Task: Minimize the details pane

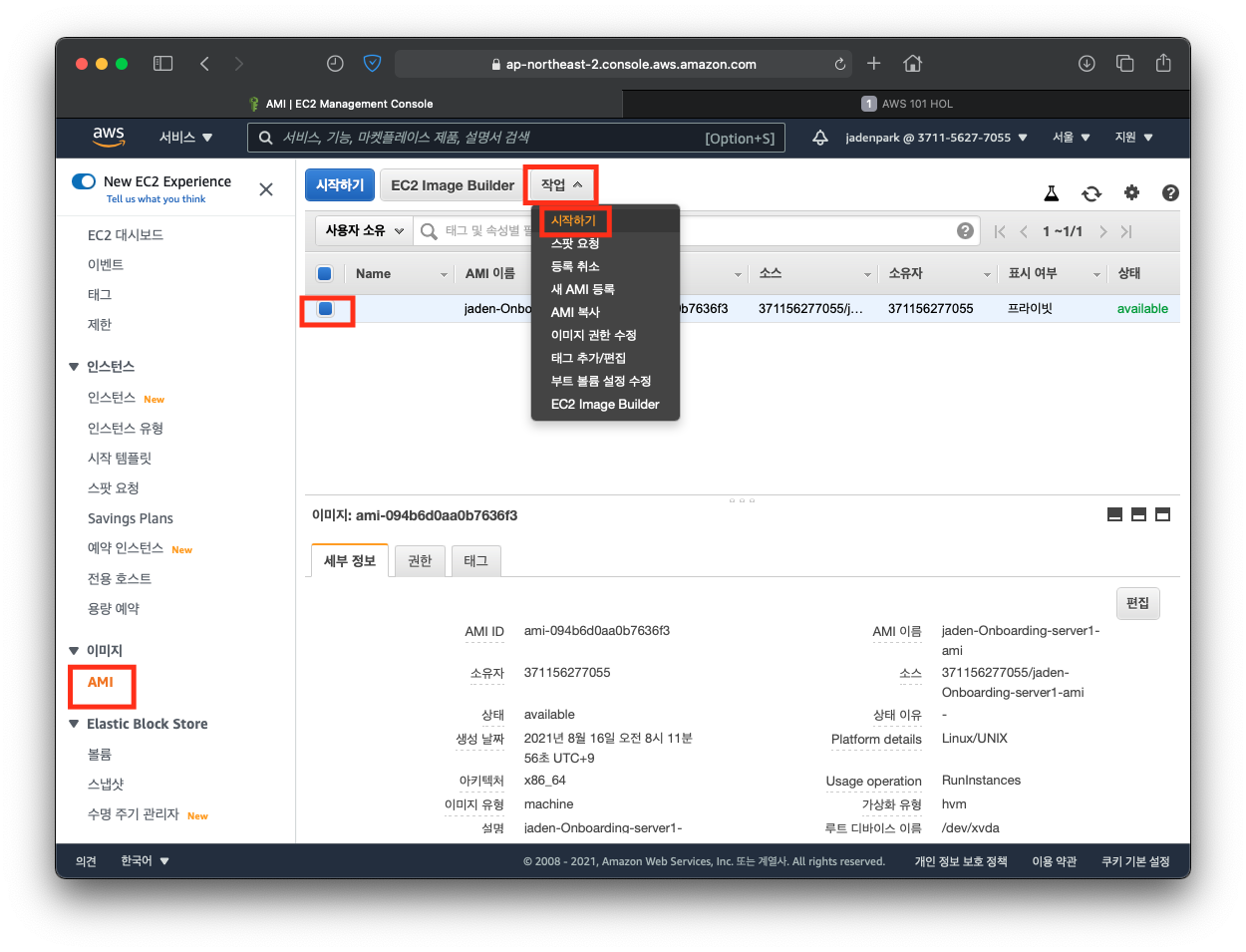Action: pos(1114,514)
